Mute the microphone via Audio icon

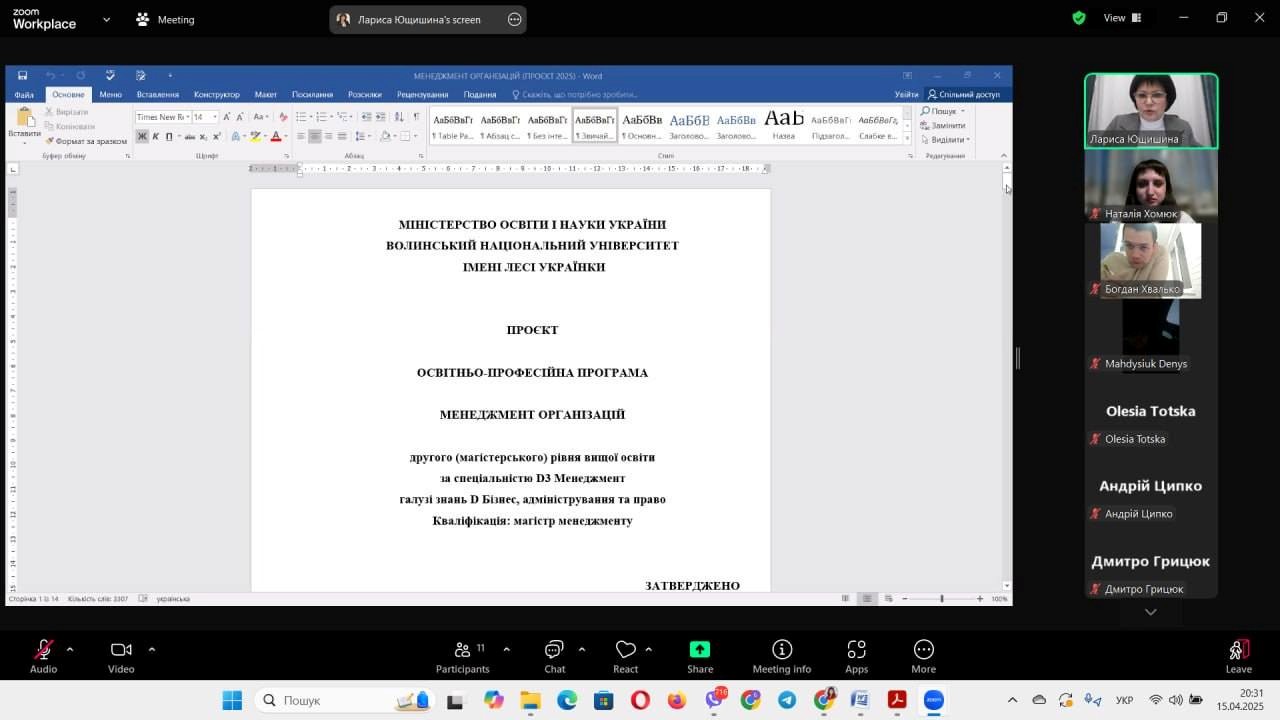[44, 648]
